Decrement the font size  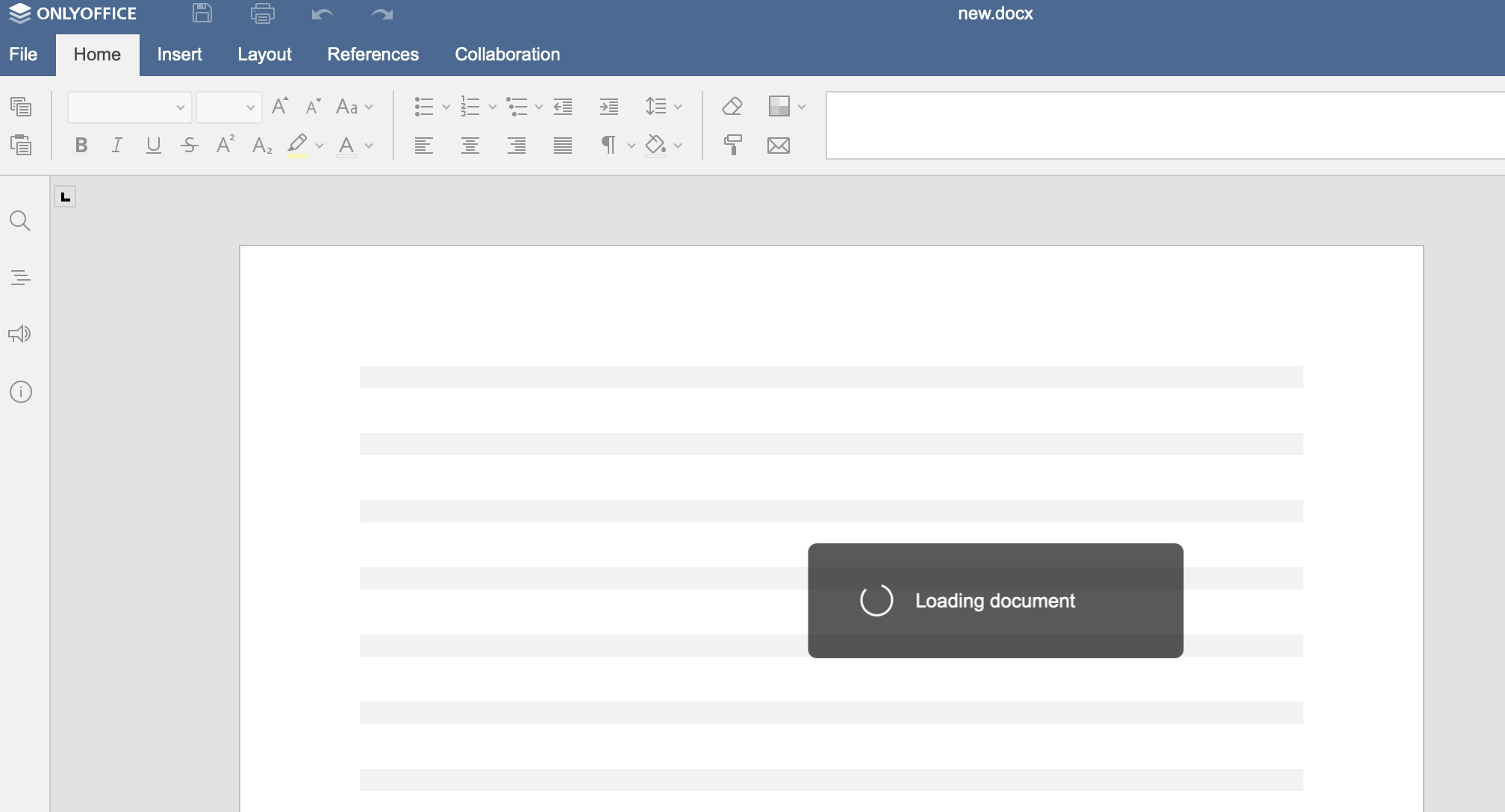pyautogui.click(x=314, y=107)
